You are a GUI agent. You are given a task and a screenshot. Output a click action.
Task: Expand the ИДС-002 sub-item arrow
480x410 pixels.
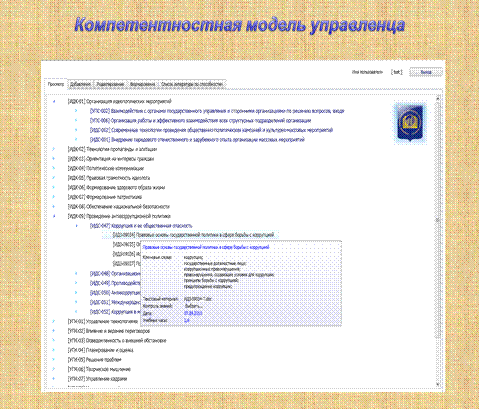(76, 130)
